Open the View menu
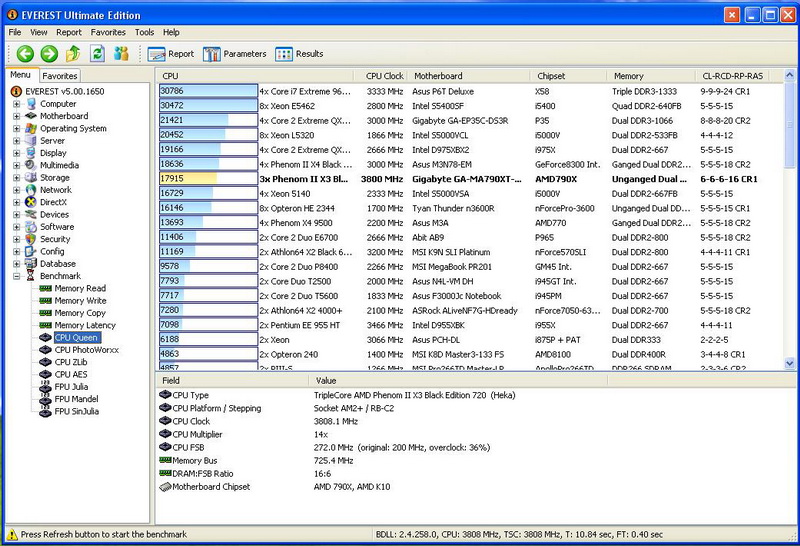 click(39, 32)
